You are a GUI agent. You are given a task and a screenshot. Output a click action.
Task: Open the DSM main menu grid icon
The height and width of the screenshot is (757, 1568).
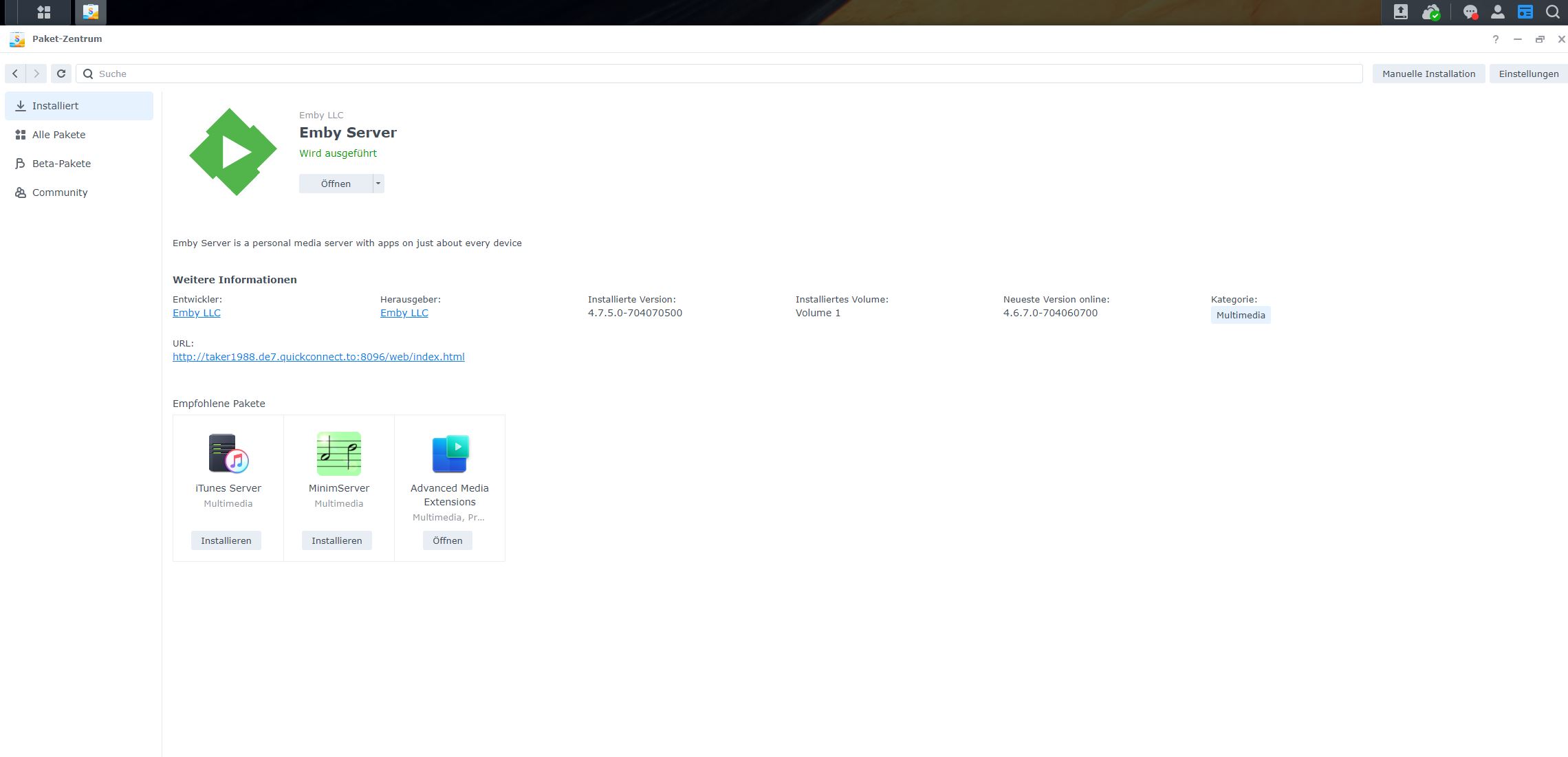tap(44, 12)
